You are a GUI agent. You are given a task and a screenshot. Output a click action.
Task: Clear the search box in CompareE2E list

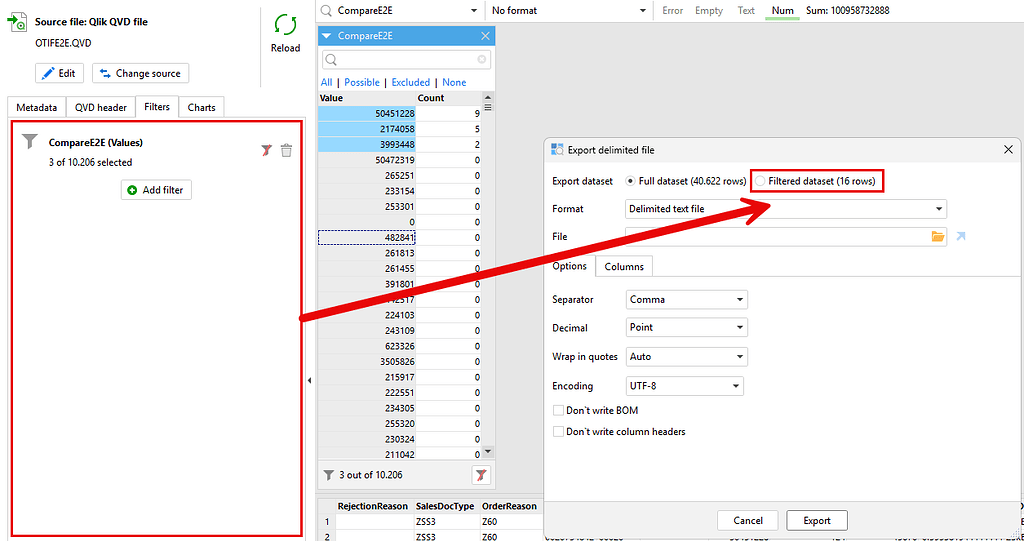[x=482, y=59]
